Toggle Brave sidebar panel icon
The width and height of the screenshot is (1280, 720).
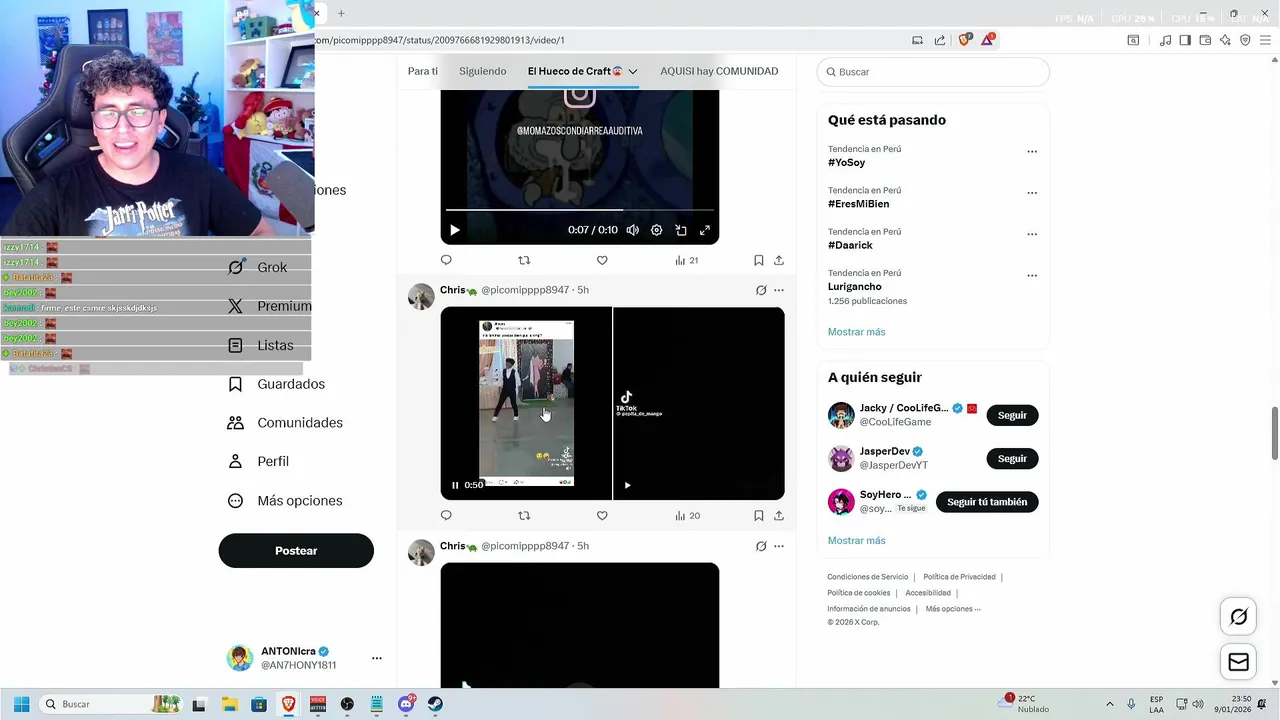coord(1185,40)
